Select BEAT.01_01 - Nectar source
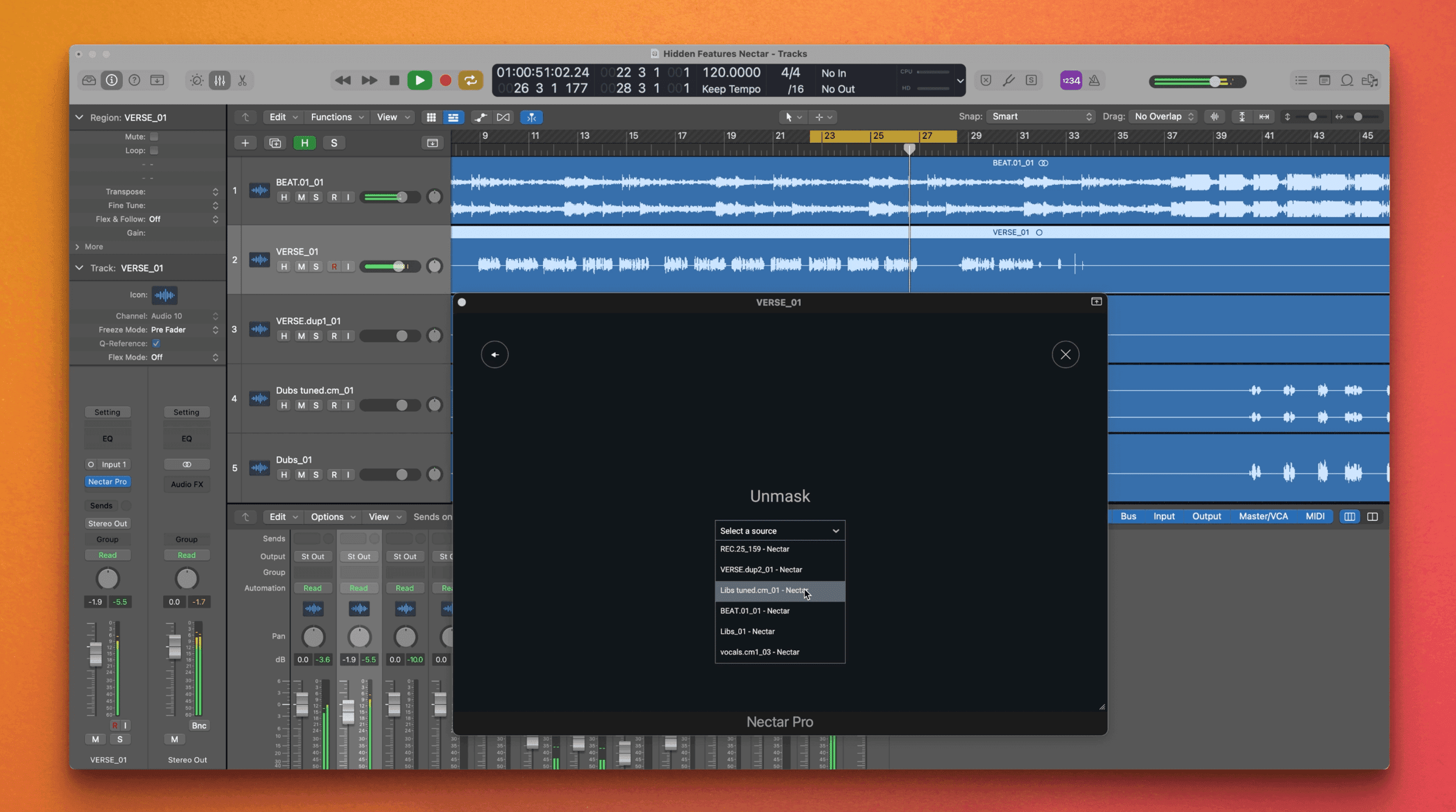The width and height of the screenshot is (1456, 812). (x=780, y=611)
